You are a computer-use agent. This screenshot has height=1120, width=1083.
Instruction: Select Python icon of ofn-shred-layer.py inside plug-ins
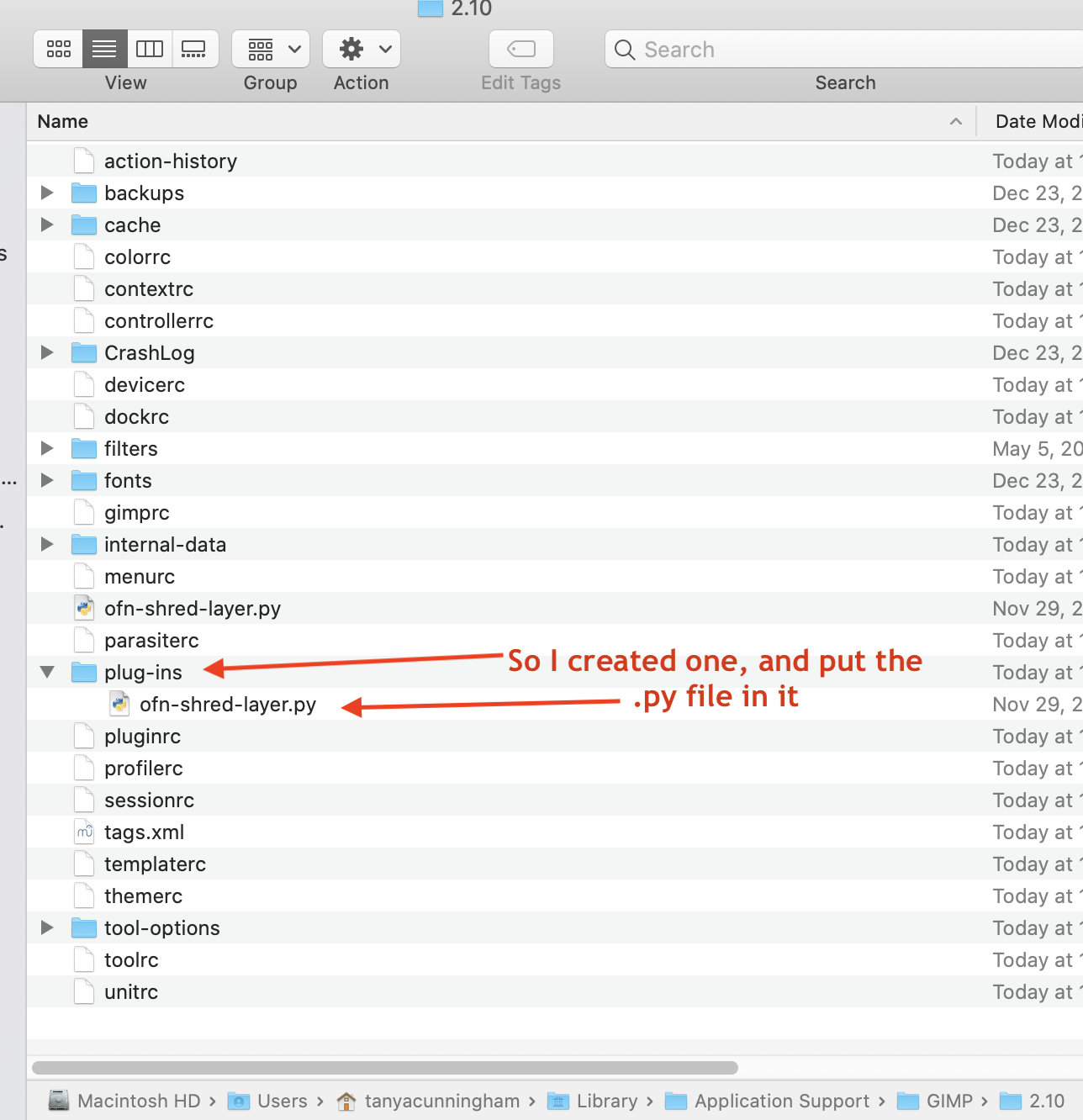click(119, 704)
